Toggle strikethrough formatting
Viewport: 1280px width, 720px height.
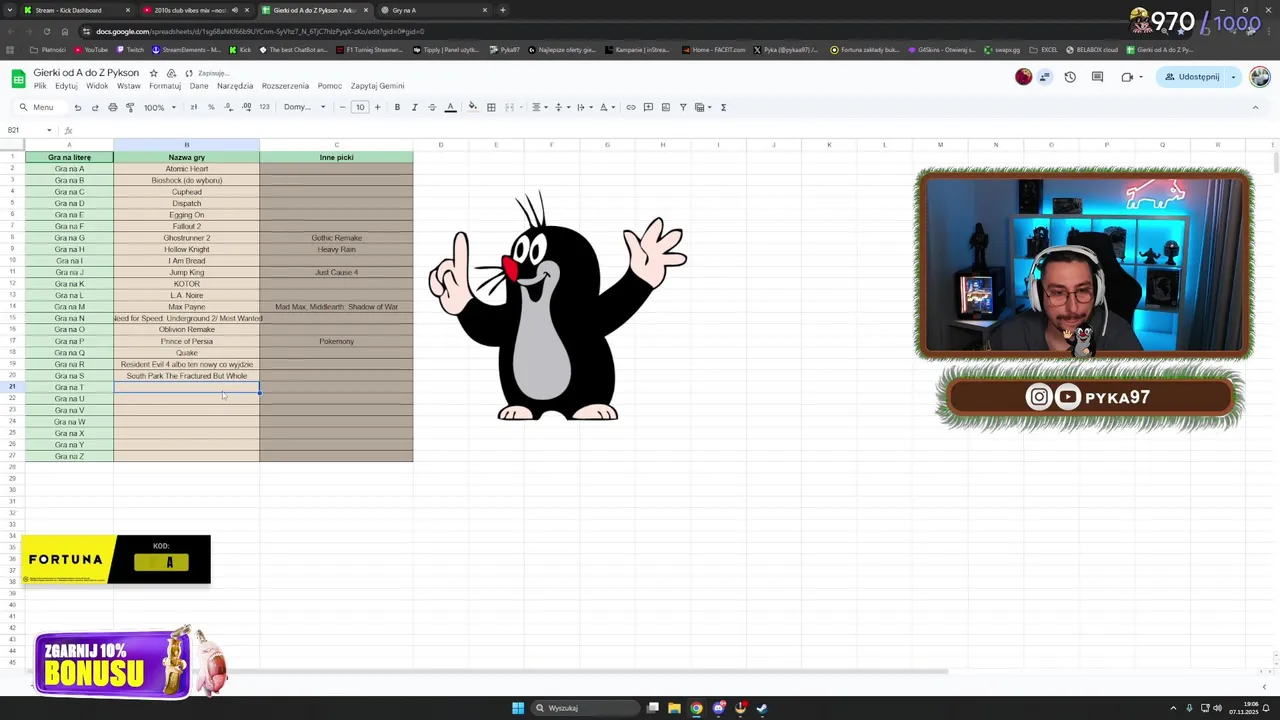coord(432,107)
